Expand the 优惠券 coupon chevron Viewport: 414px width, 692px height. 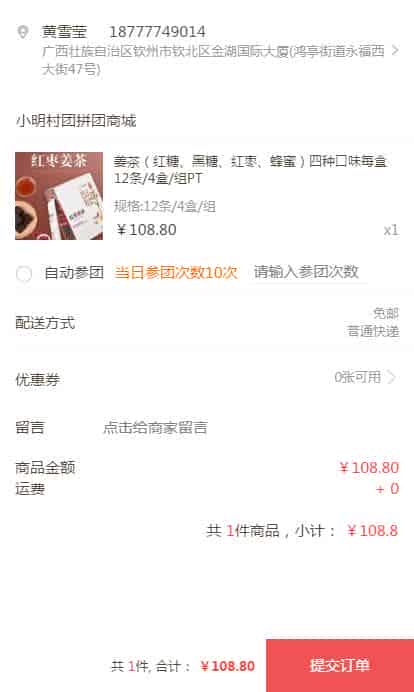tap(391, 377)
